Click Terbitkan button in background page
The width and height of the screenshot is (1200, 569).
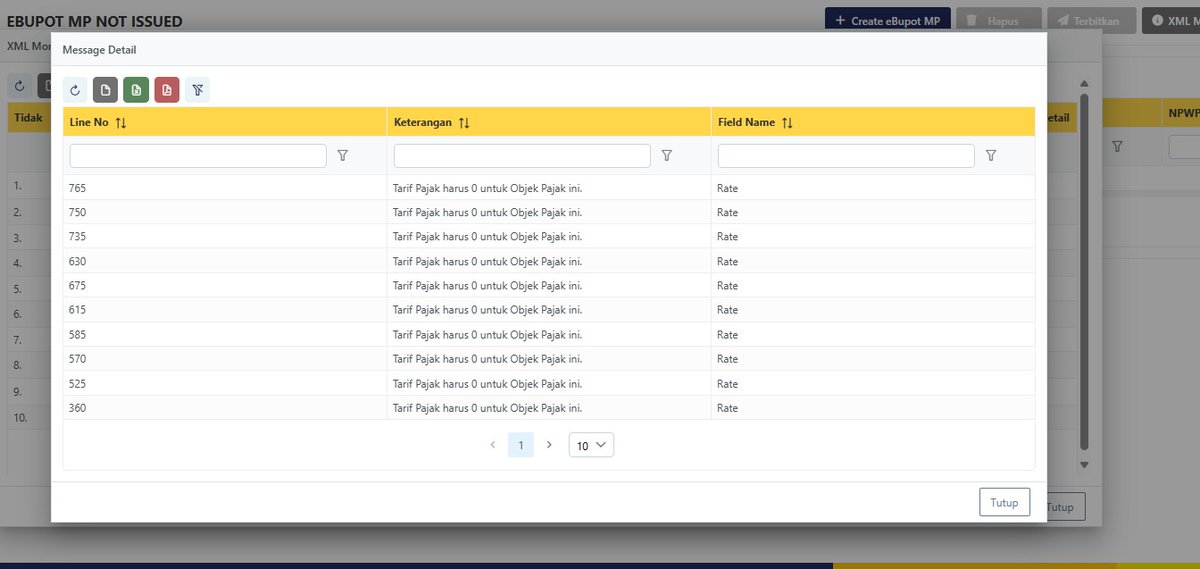1093,20
